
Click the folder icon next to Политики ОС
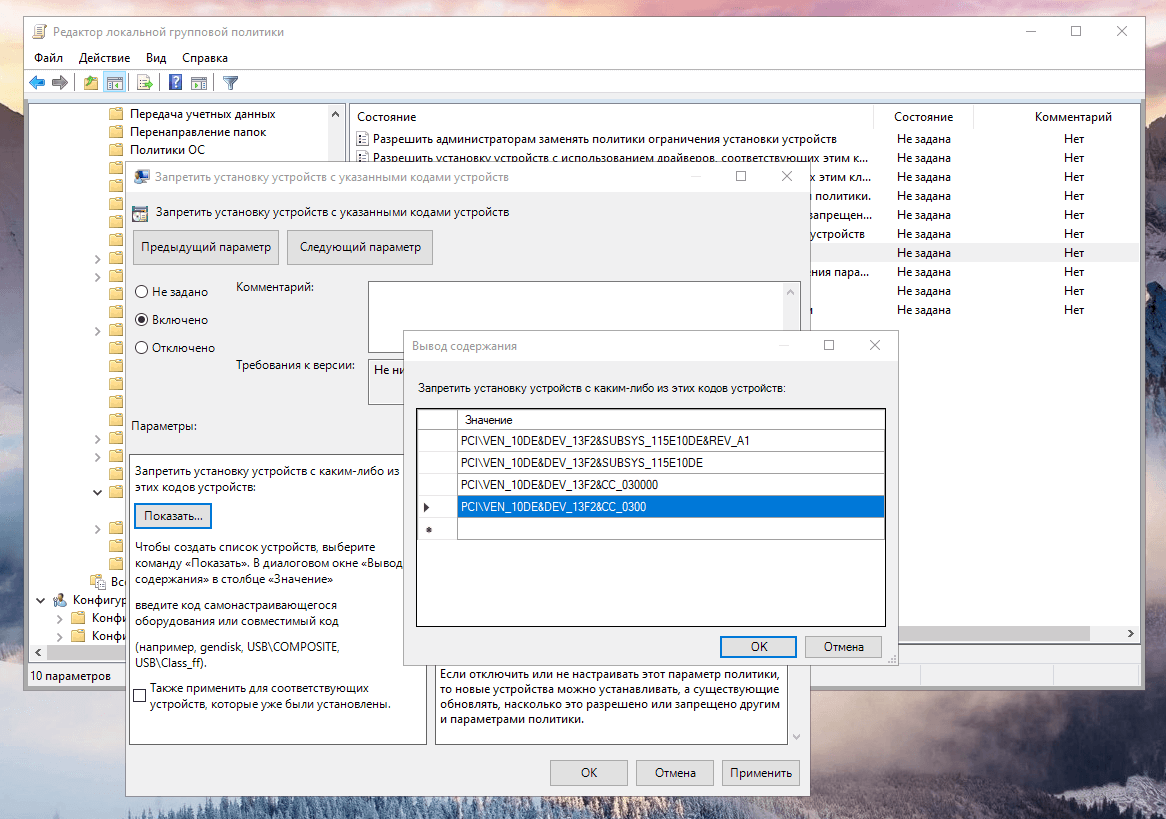click(x=115, y=150)
